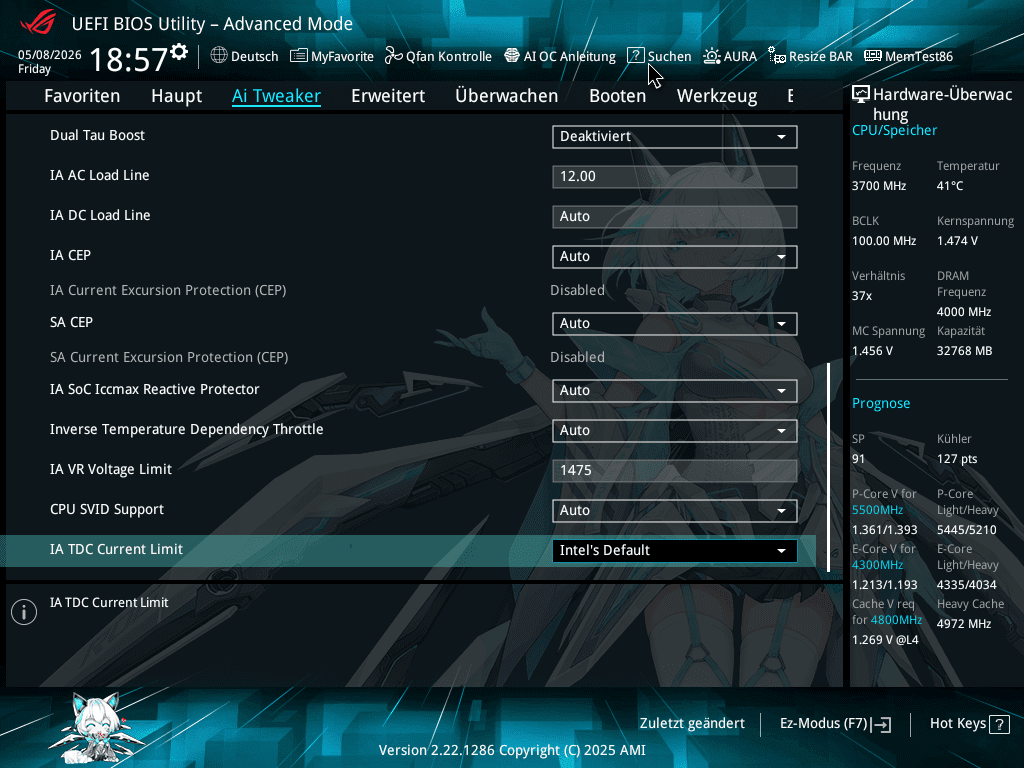The width and height of the screenshot is (1024, 768).
Task: Select the IA AC Load Line label
Action: pyautogui.click(x=99, y=175)
